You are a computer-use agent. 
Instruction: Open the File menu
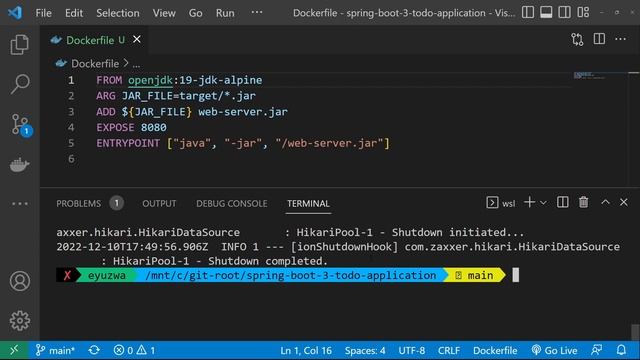[x=43, y=13]
